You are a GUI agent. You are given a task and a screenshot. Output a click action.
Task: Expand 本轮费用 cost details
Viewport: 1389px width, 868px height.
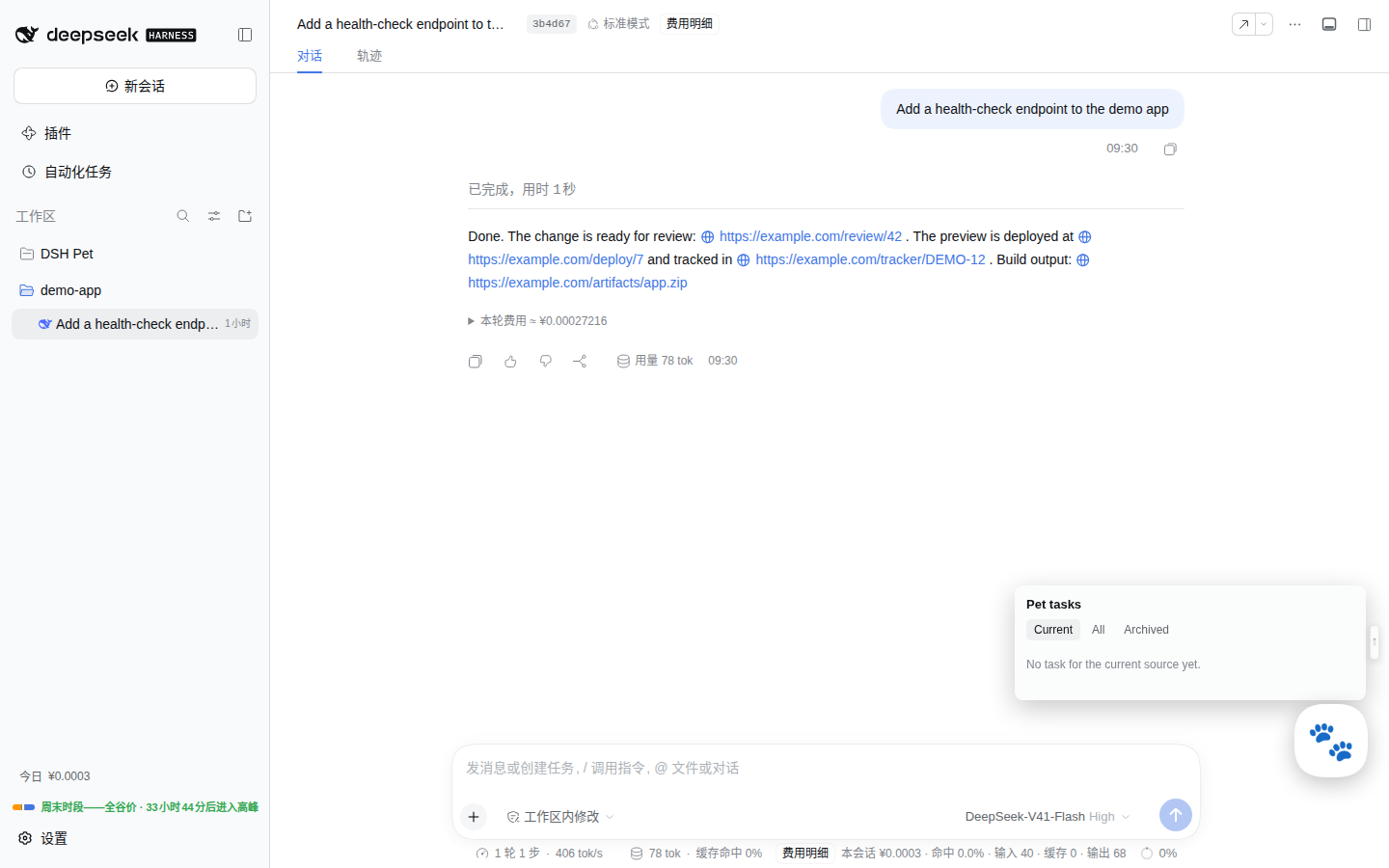point(537,321)
